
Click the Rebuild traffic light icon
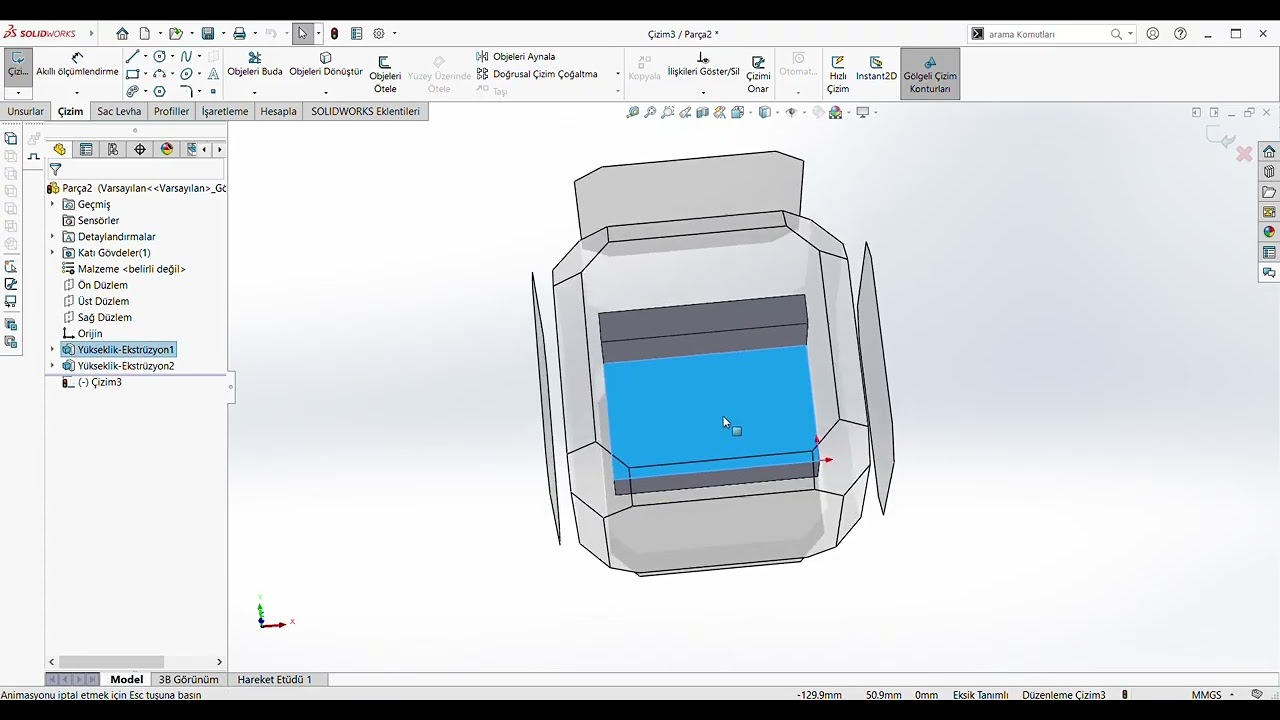[334, 34]
